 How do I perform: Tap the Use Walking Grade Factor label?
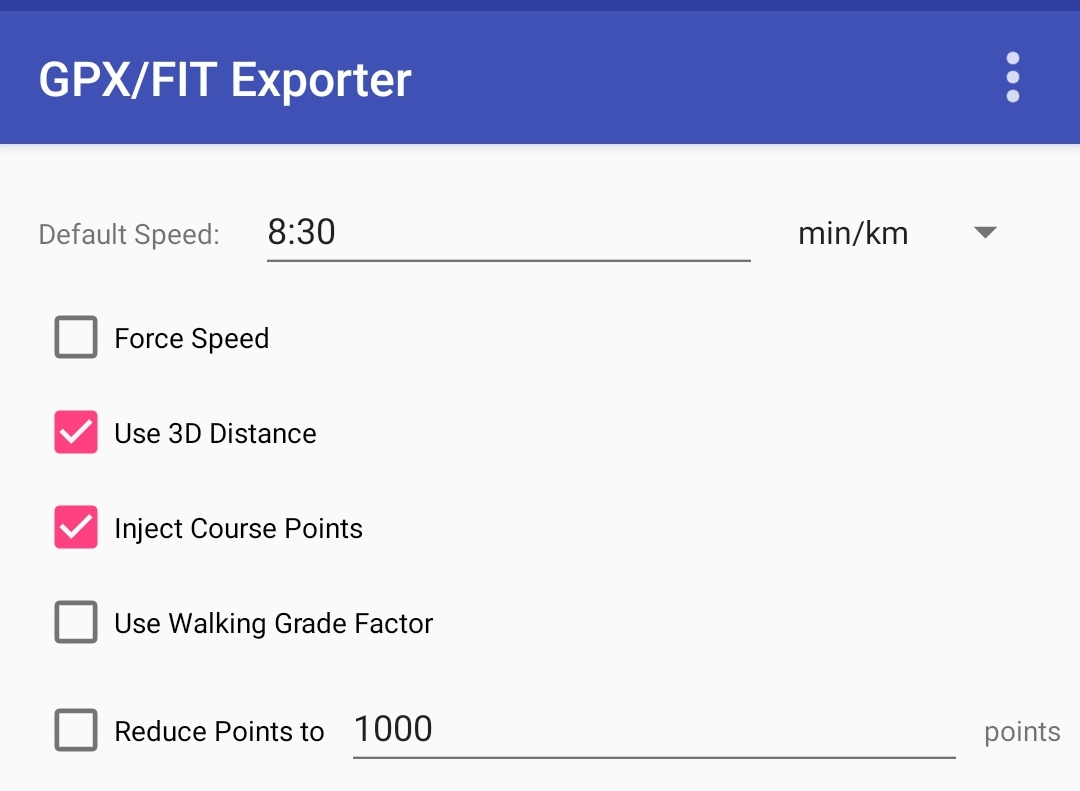coord(274,624)
